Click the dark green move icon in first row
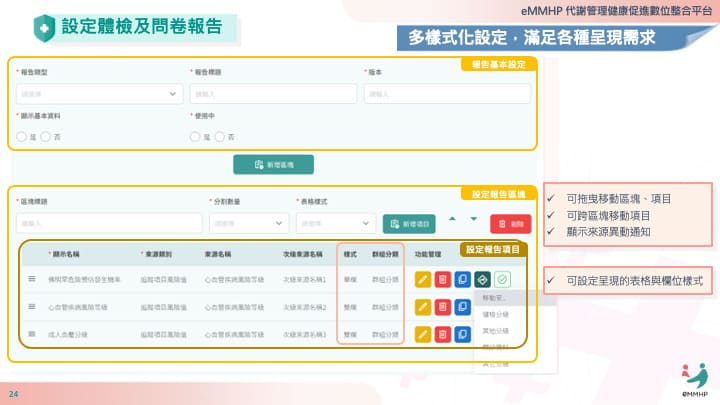The width and height of the screenshot is (720, 405). pyautogui.click(x=482, y=279)
